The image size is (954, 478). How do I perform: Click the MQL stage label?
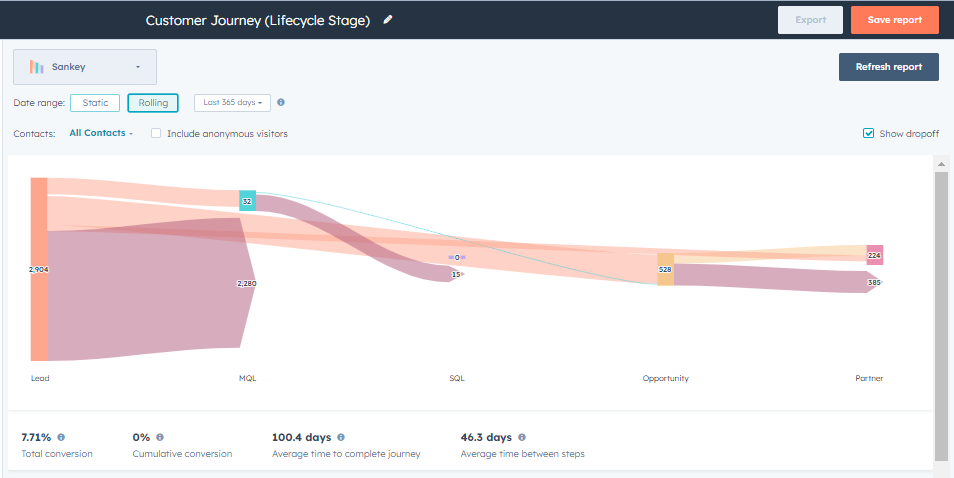click(x=248, y=378)
